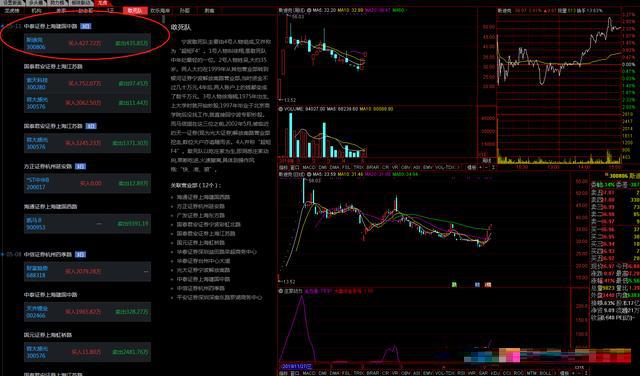Click the 关联营业部（12个） heading
Screen dimensions: 640x376
196,185
